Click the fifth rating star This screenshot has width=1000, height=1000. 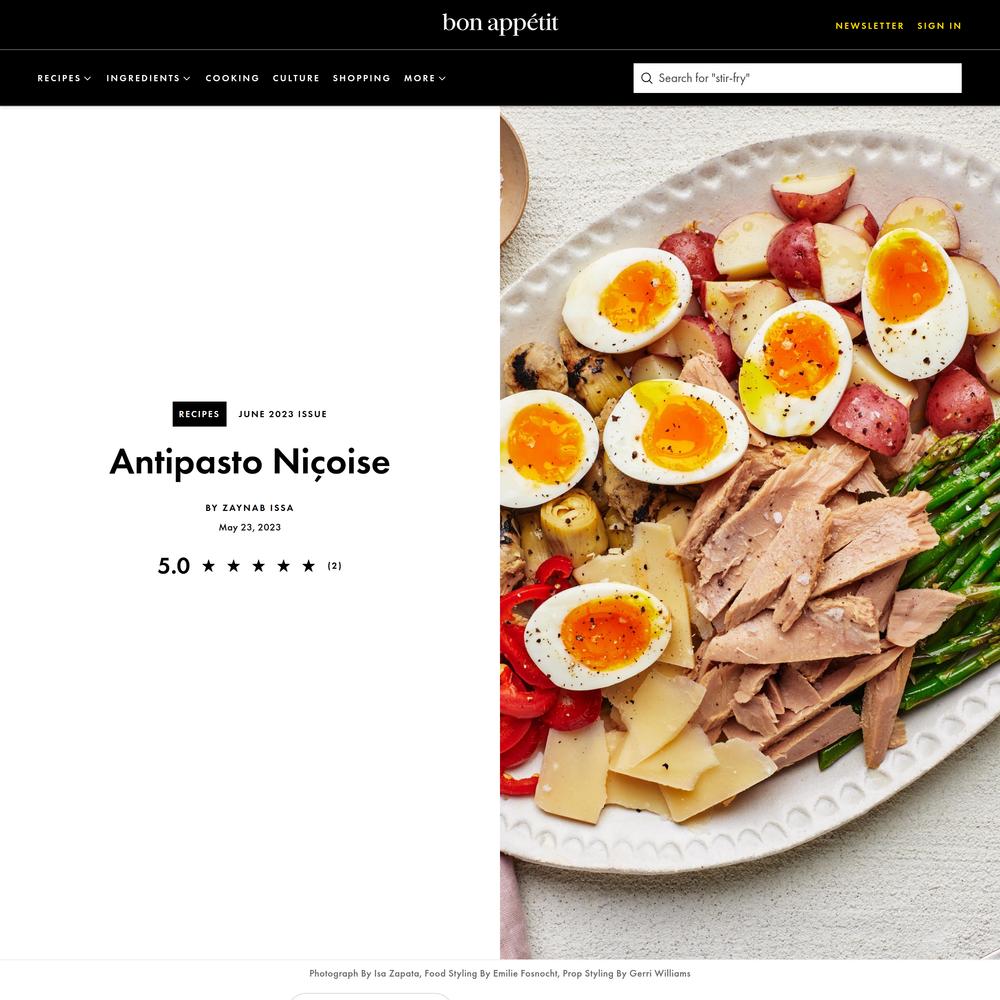click(309, 566)
